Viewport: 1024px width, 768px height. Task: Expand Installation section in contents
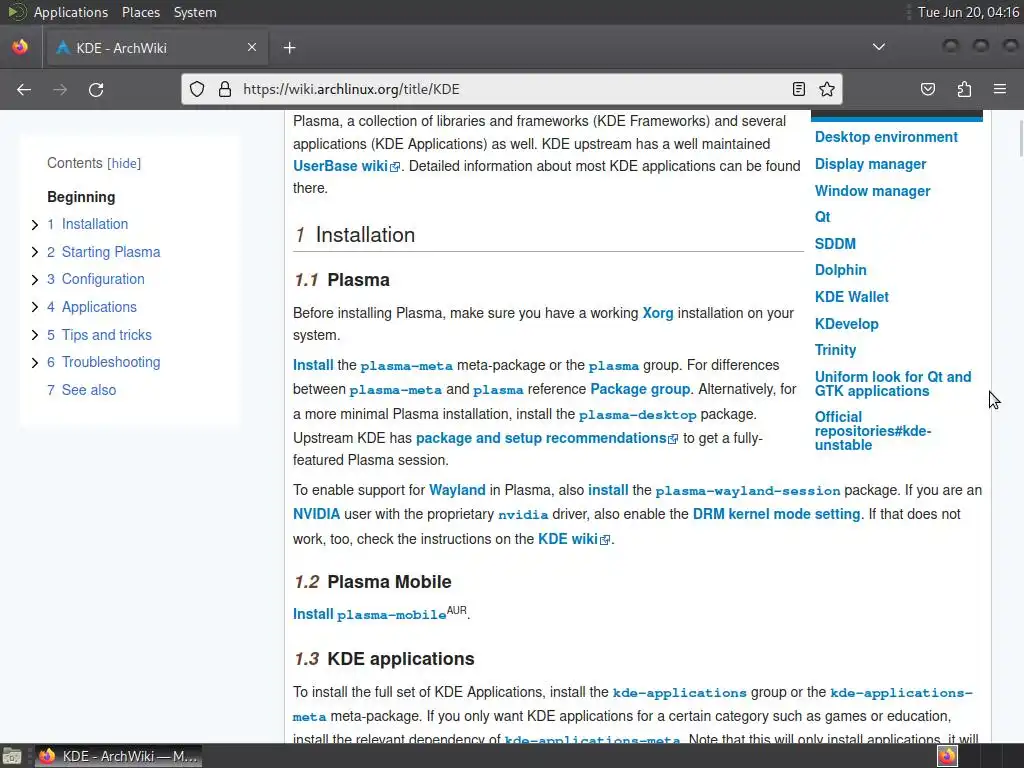(35, 225)
